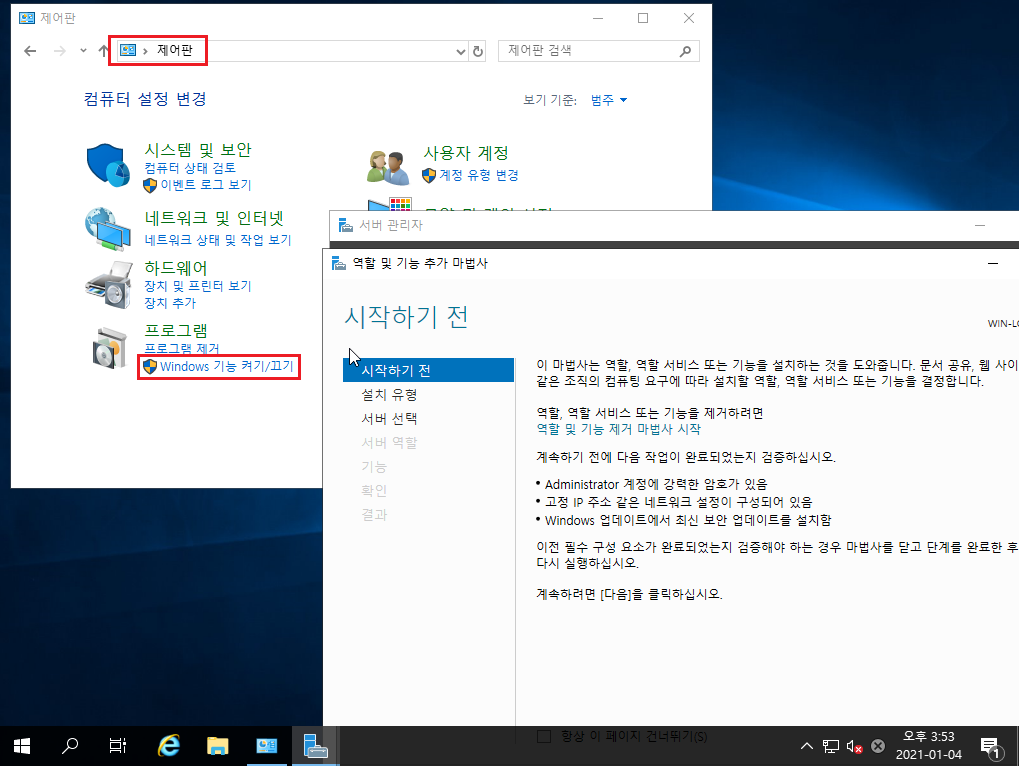The width and height of the screenshot is (1019, 766).
Task: Click the wizard title bar icon
Action: (339, 263)
